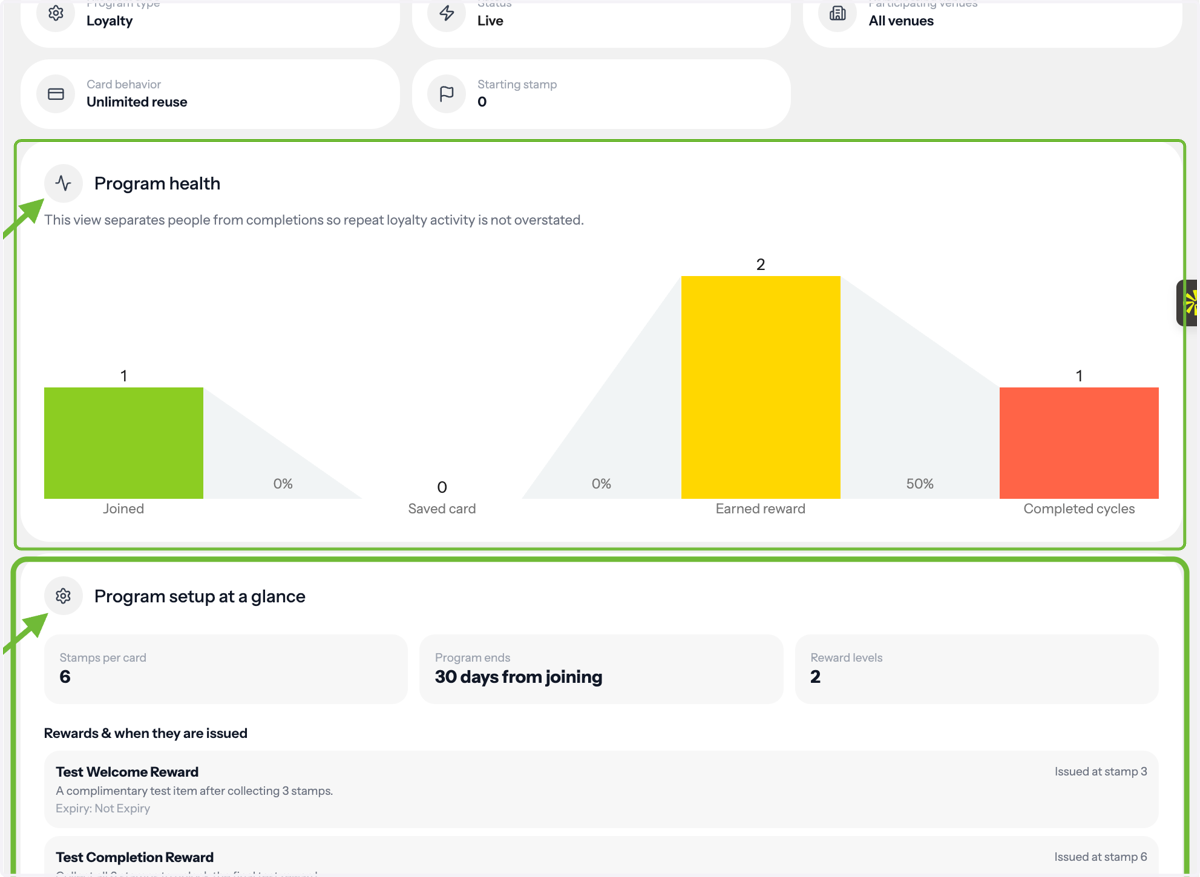Click the yellow Earned reward bar

761,387
